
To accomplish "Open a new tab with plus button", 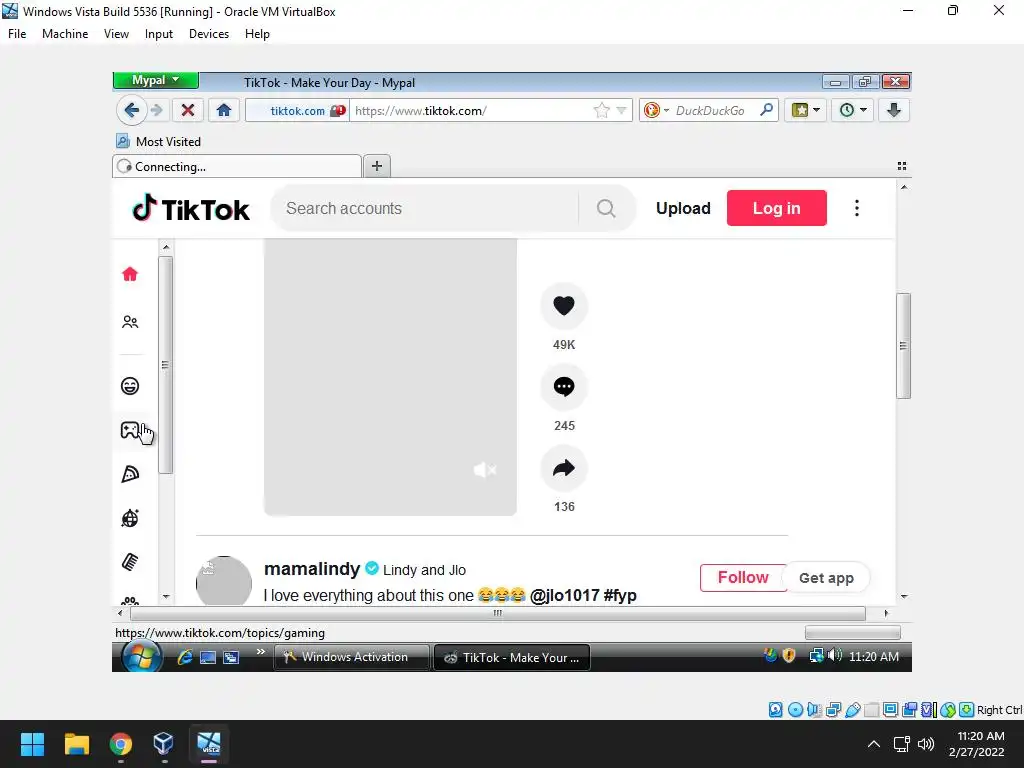I will pyautogui.click(x=377, y=166).
